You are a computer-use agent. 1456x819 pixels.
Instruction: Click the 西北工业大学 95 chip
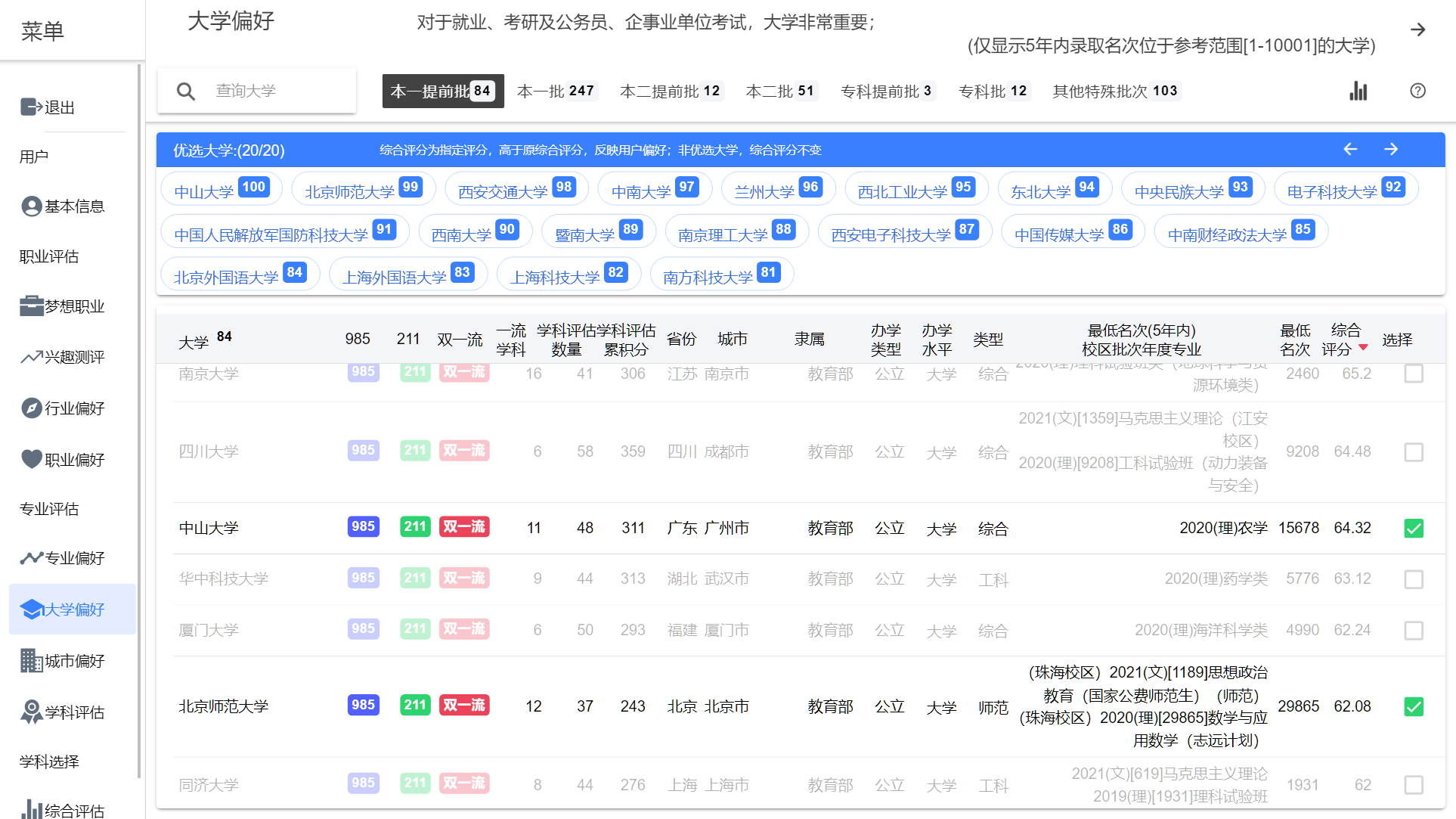click(x=917, y=189)
